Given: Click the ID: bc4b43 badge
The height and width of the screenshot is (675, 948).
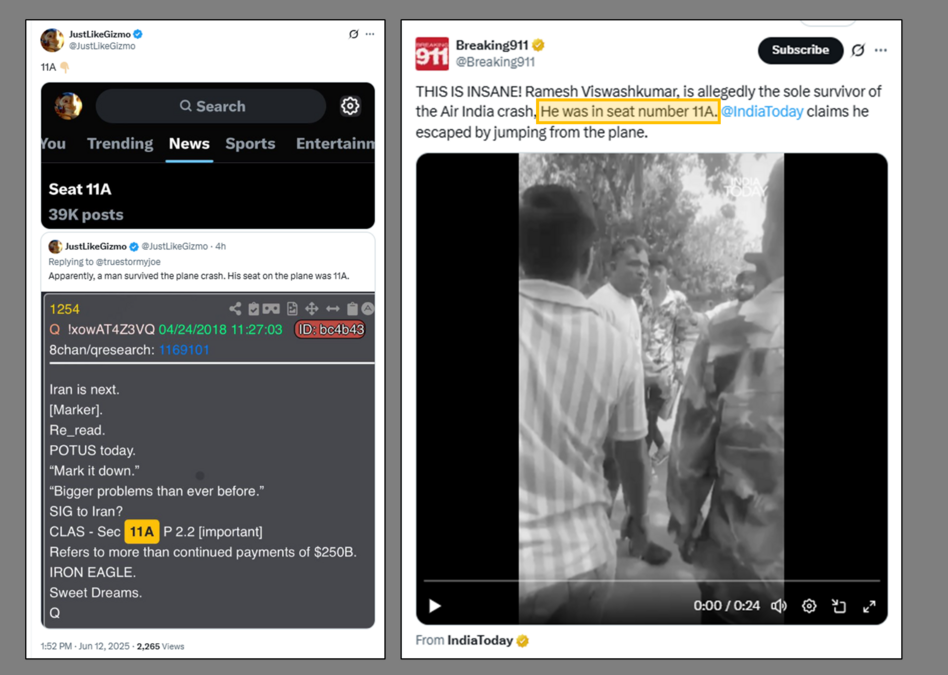Looking at the screenshot, I should pyautogui.click(x=330, y=330).
